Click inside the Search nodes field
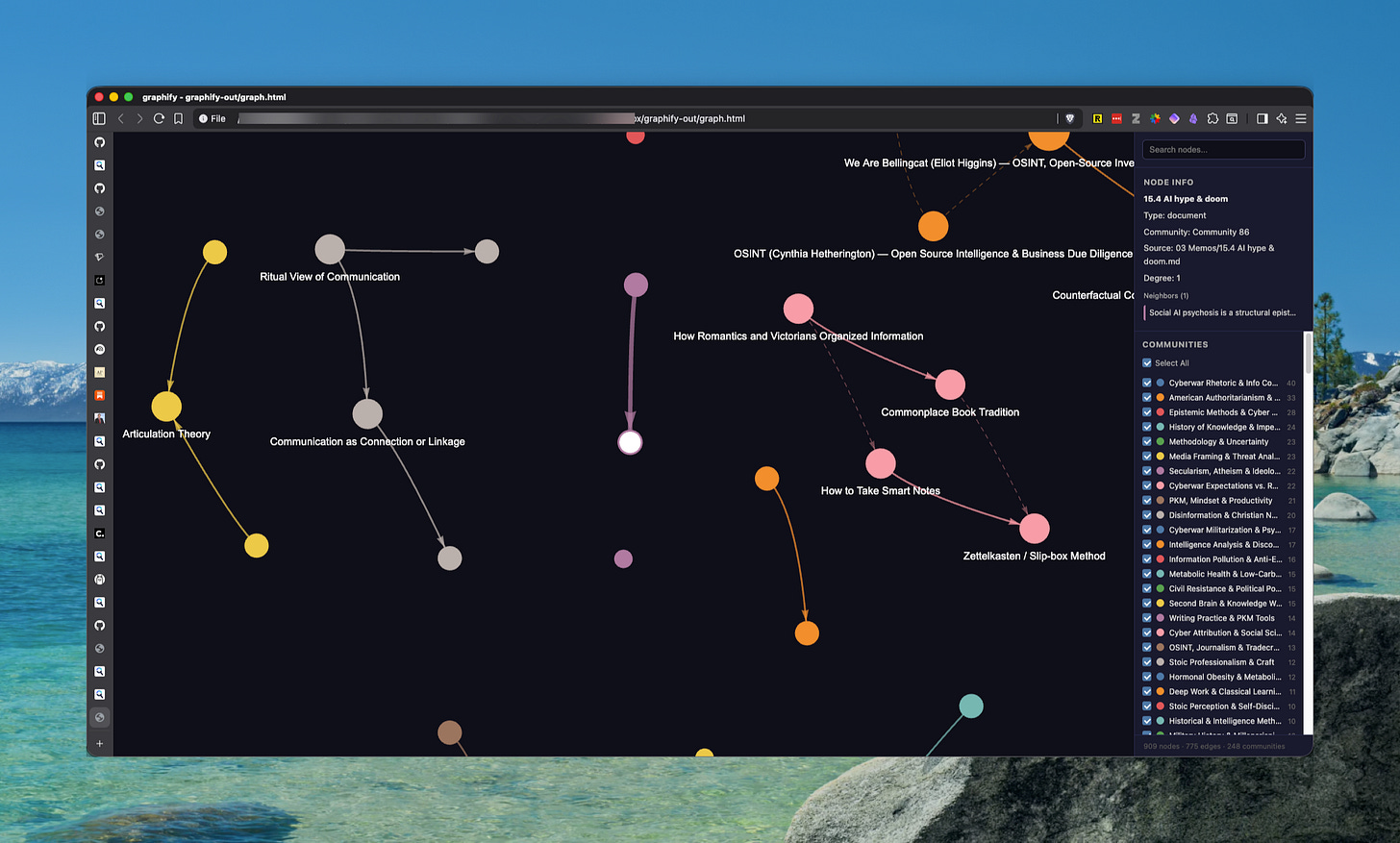1400x843 pixels. pyautogui.click(x=1223, y=149)
